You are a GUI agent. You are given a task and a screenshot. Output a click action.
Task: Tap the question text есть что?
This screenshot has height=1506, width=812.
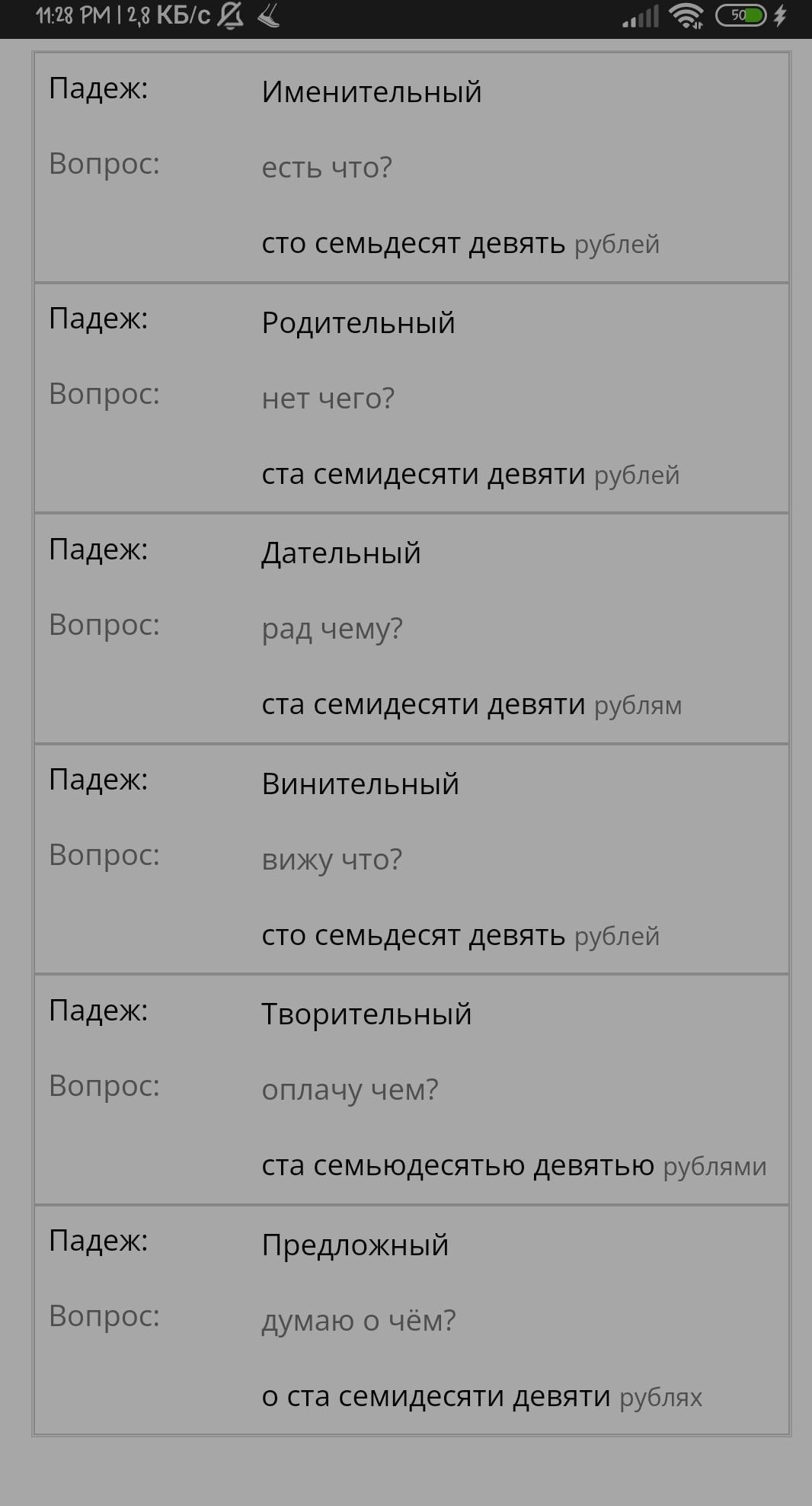point(327,168)
